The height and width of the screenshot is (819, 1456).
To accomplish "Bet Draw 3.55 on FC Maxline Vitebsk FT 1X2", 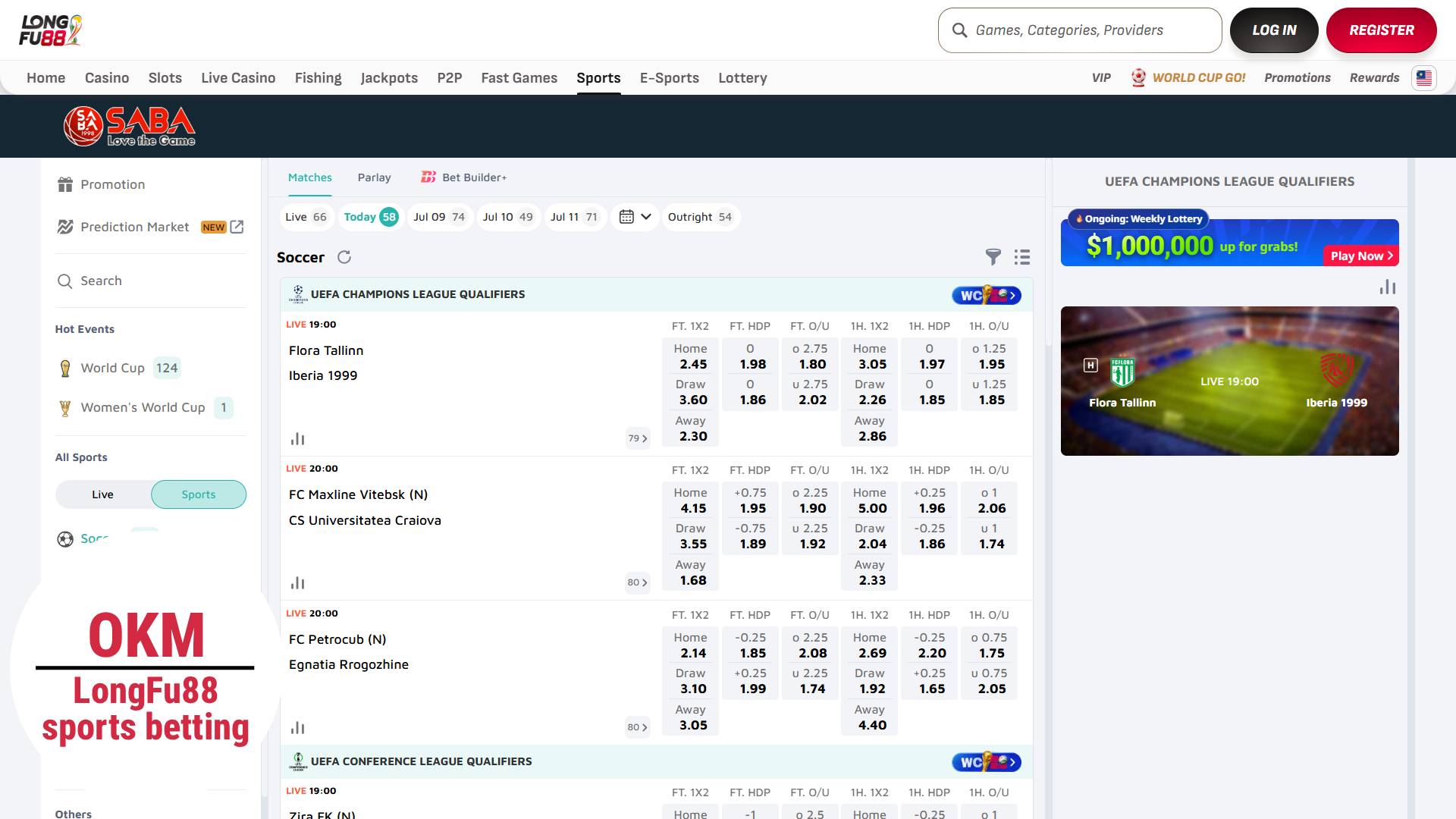I will pos(690,536).
